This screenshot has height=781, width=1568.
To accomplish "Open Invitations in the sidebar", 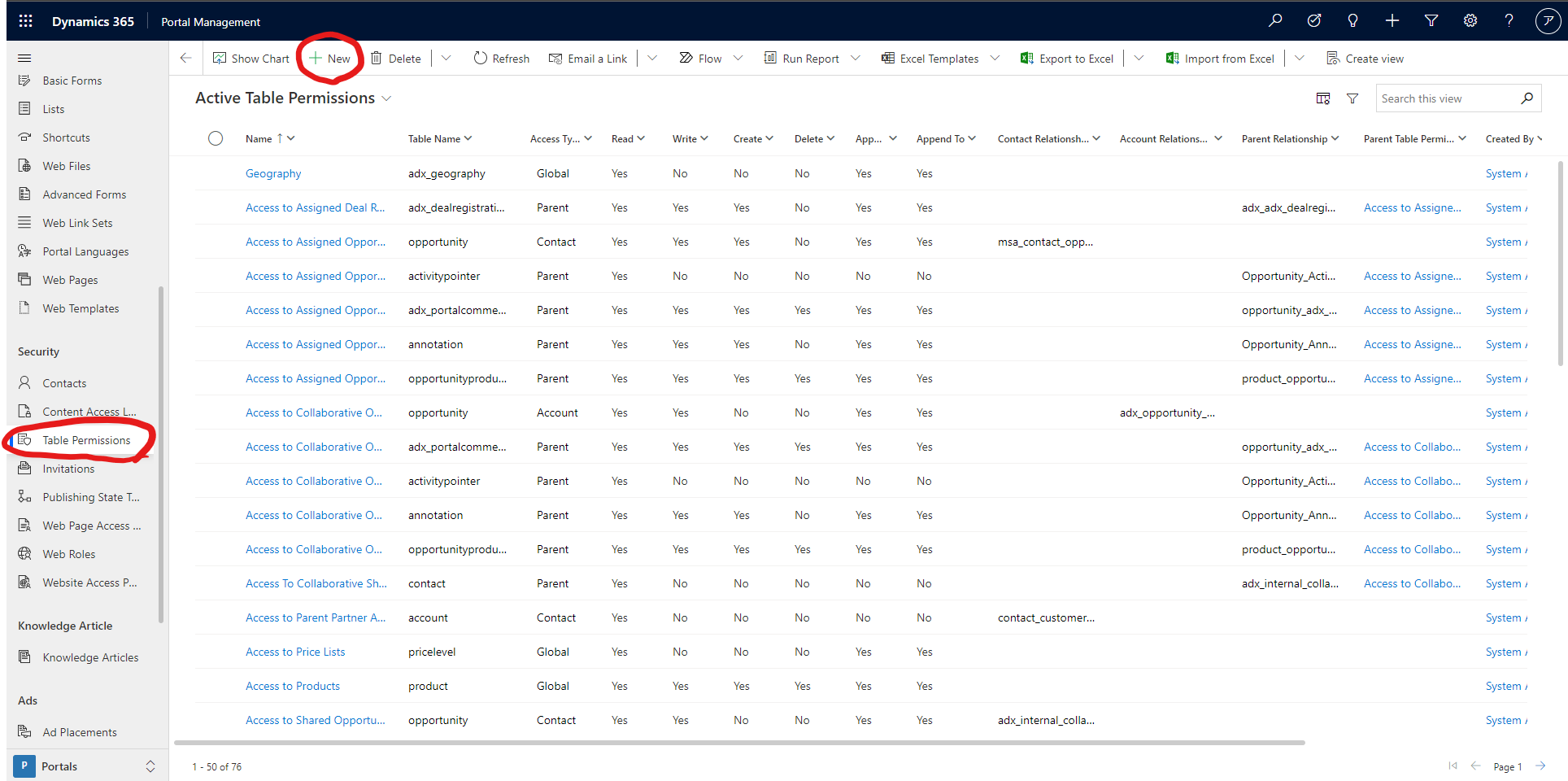I will (68, 469).
